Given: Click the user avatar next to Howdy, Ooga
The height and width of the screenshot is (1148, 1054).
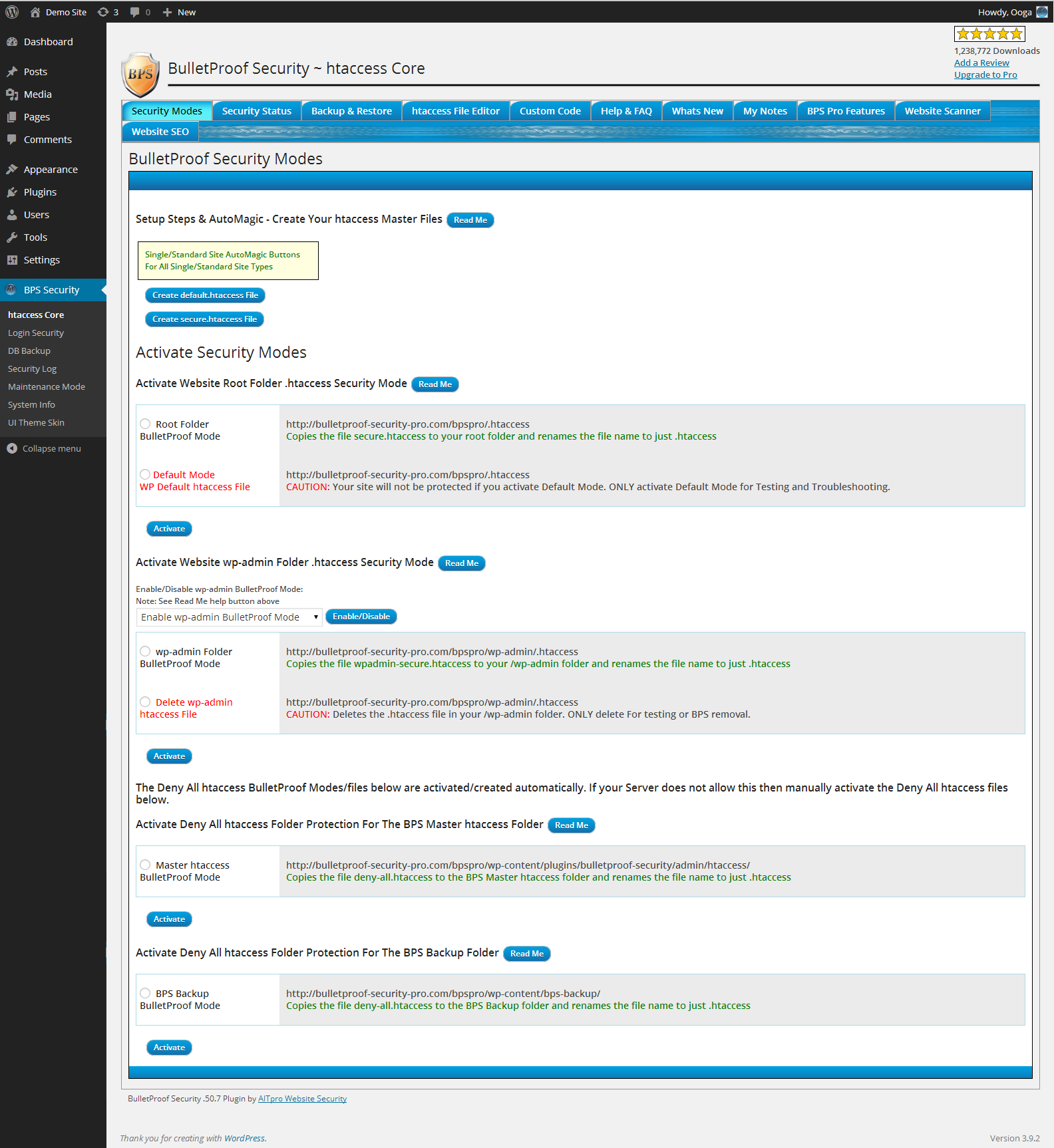Looking at the screenshot, I should click(1042, 12).
